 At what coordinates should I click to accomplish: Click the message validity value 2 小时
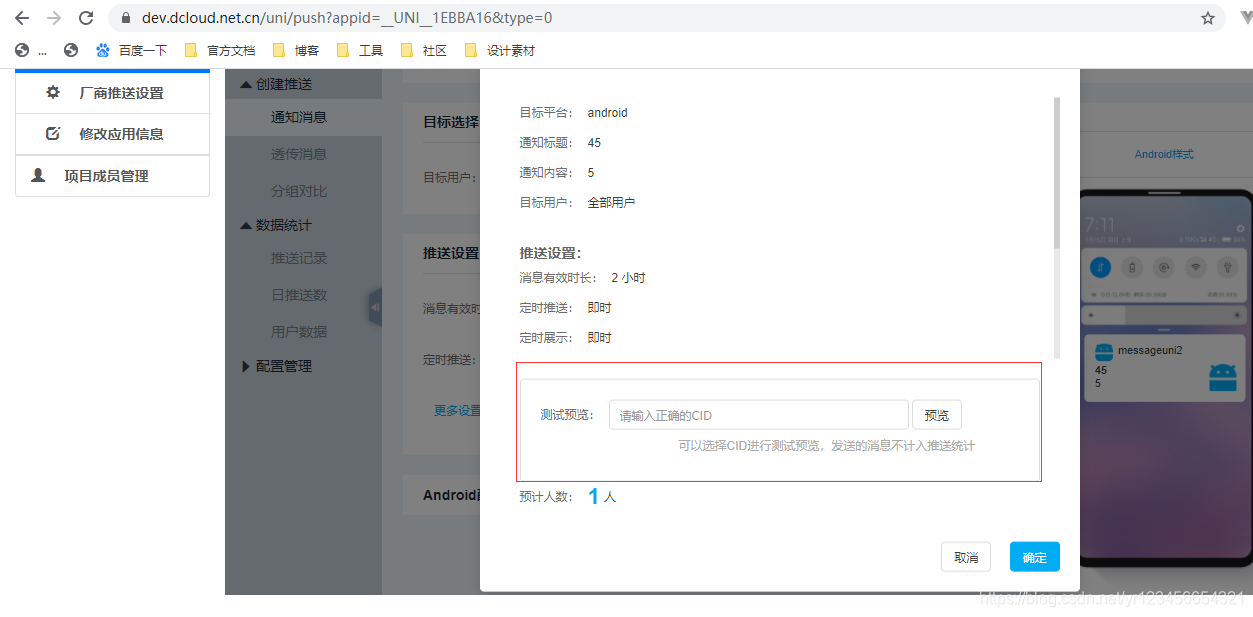click(x=629, y=278)
